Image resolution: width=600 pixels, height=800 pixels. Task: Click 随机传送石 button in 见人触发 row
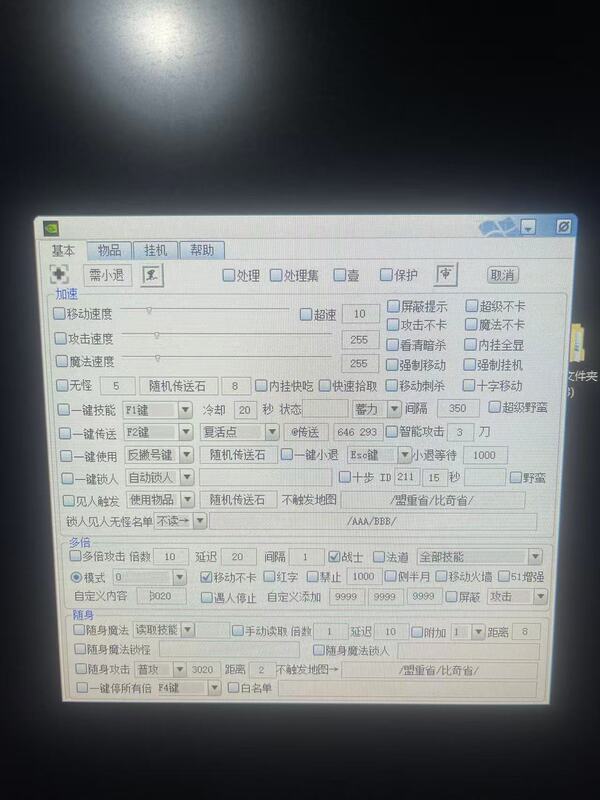tap(238, 499)
